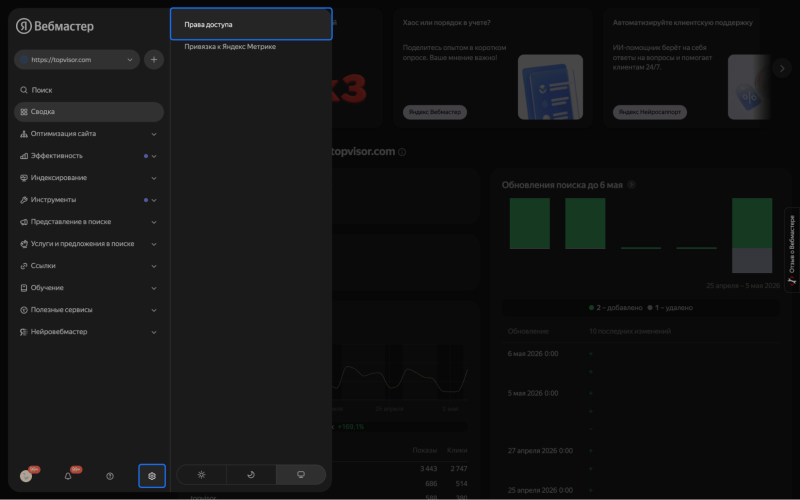Select system theme monitor icon
This screenshot has width=800, height=500.
point(301,474)
